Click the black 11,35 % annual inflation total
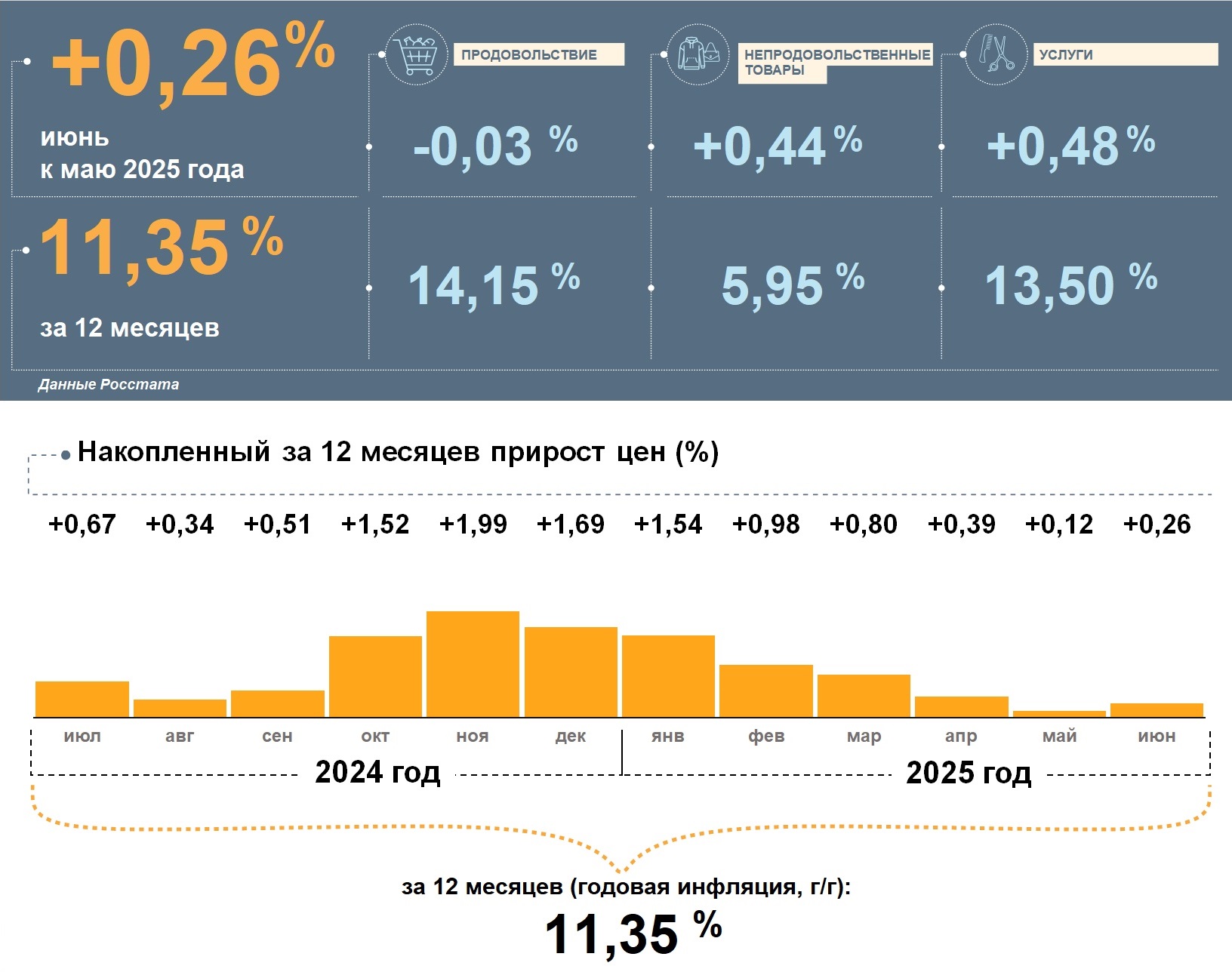 coord(633,933)
